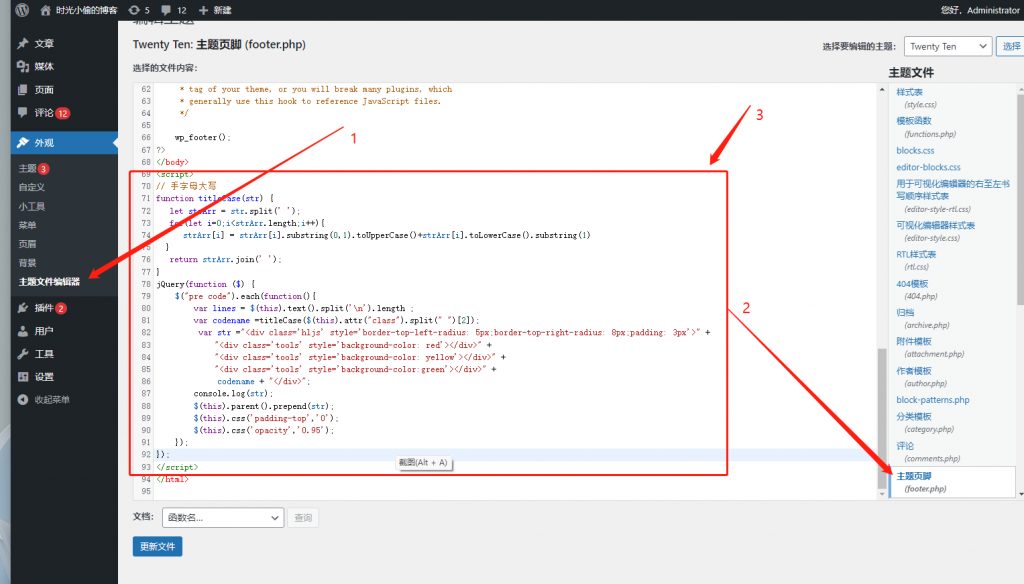Open 附件模板 attachment.php file
Image resolution: width=1024 pixels, height=584 pixels.
(914, 341)
